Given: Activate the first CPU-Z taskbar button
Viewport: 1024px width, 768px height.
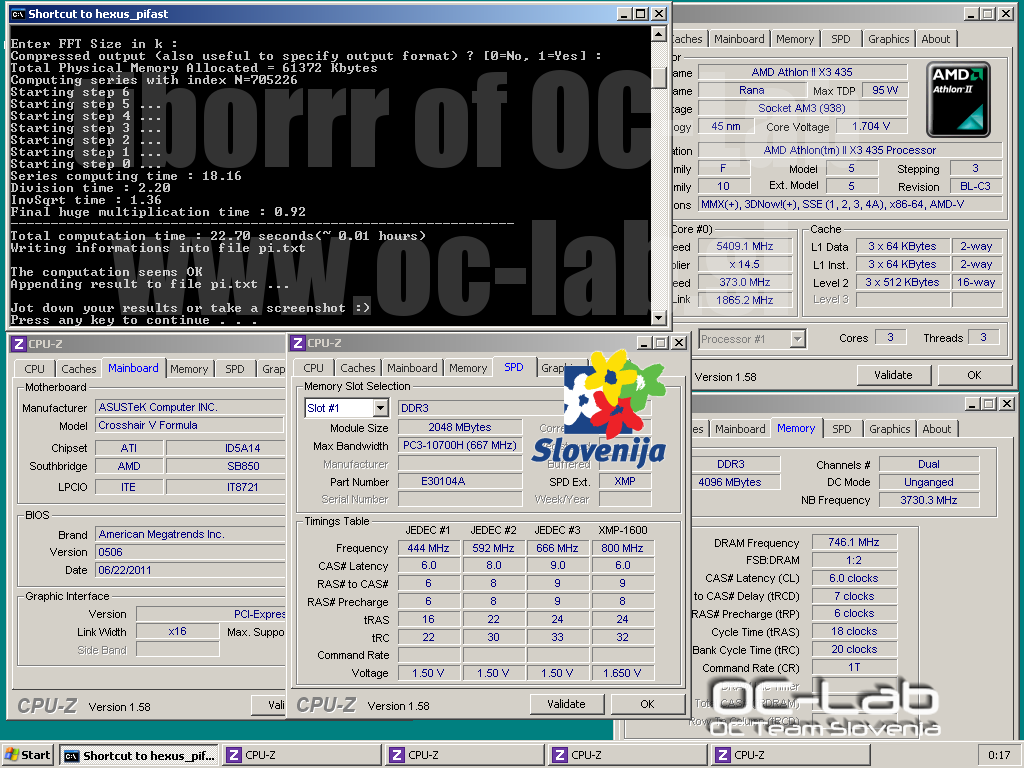Looking at the screenshot, I should pyautogui.click(x=302, y=756).
